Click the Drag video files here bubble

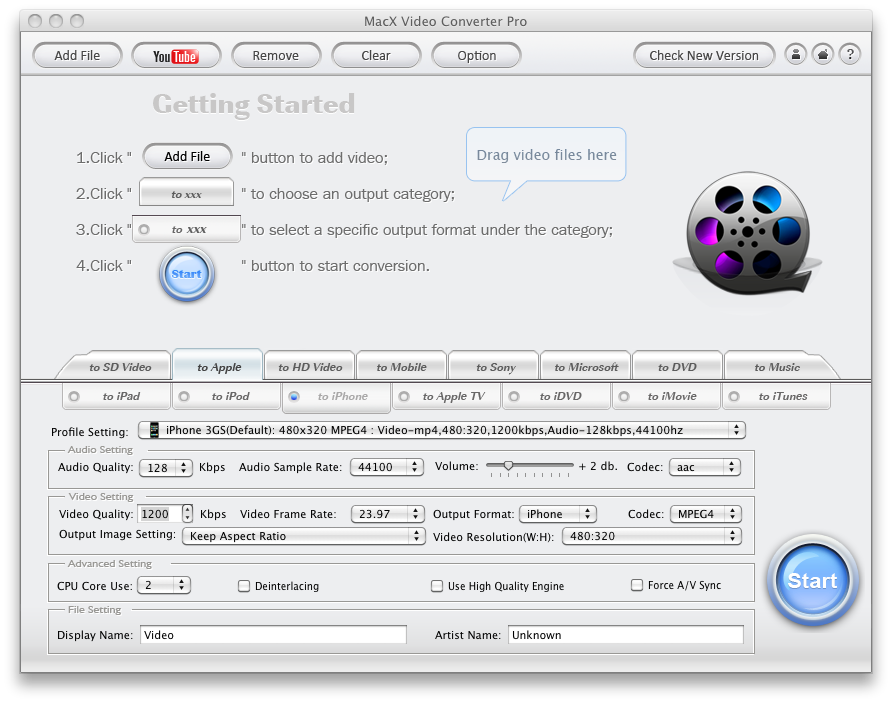(546, 155)
